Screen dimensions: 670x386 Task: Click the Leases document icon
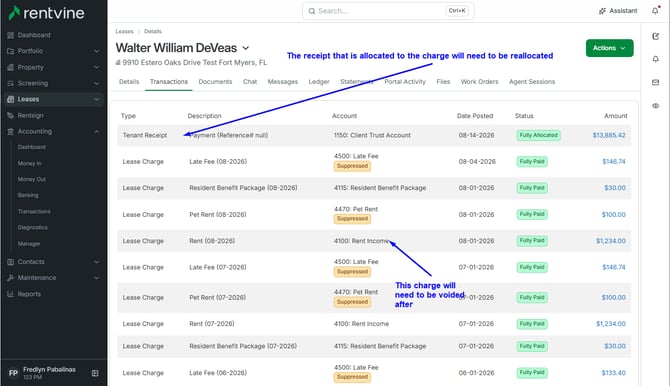coord(11,99)
